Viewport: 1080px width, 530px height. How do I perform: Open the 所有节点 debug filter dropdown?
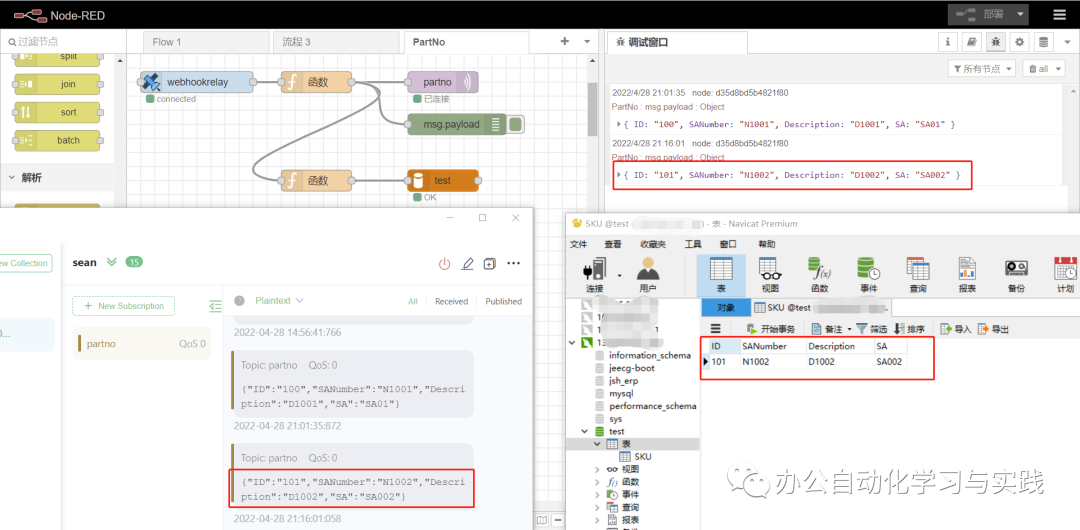tap(982, 68)
